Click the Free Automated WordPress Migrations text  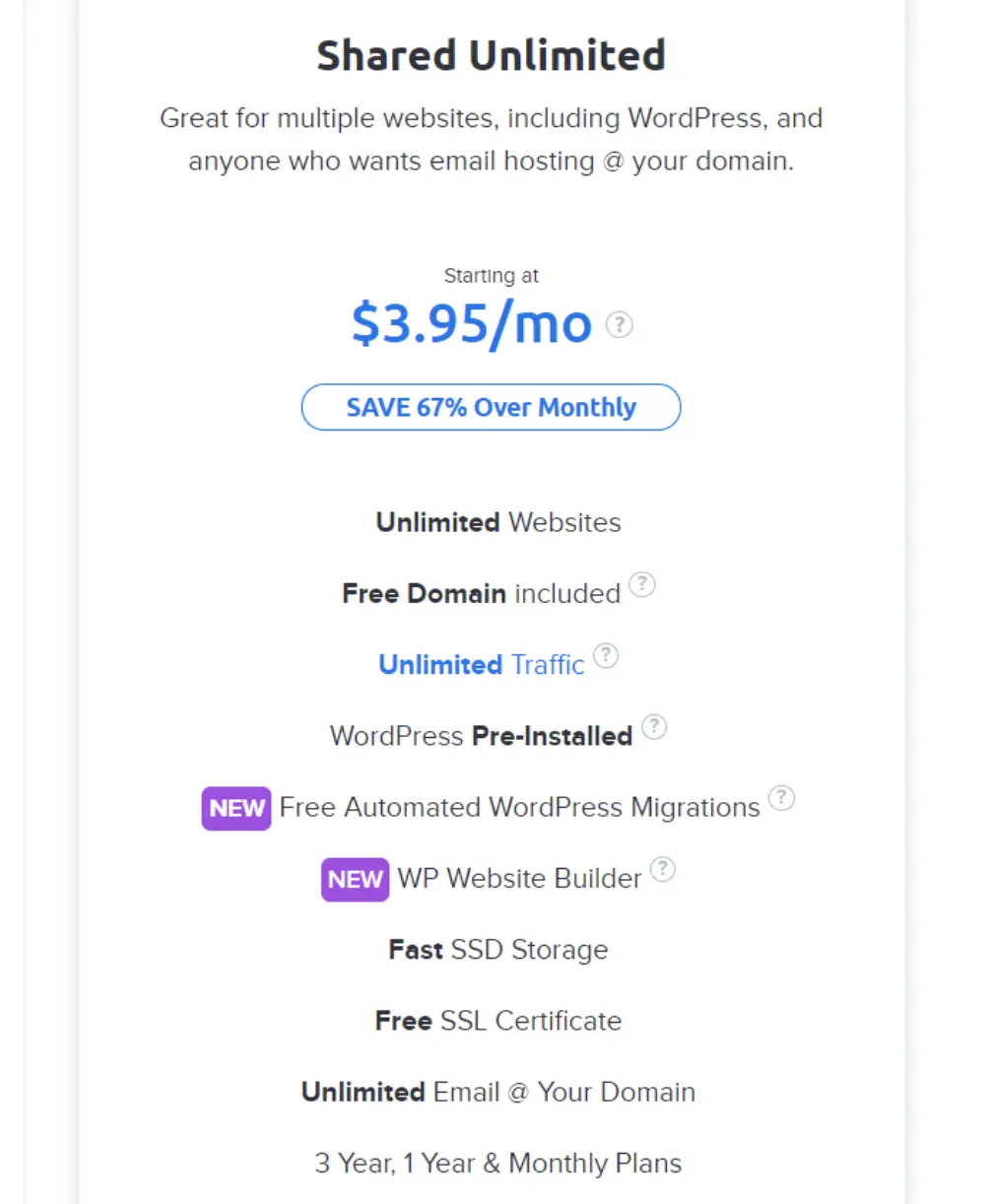519,808
